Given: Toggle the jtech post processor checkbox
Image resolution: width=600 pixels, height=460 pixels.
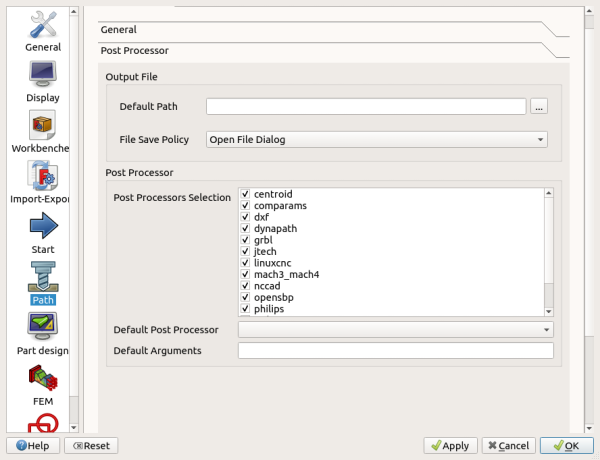Looking at the screenshot, I should click(245, 251).
